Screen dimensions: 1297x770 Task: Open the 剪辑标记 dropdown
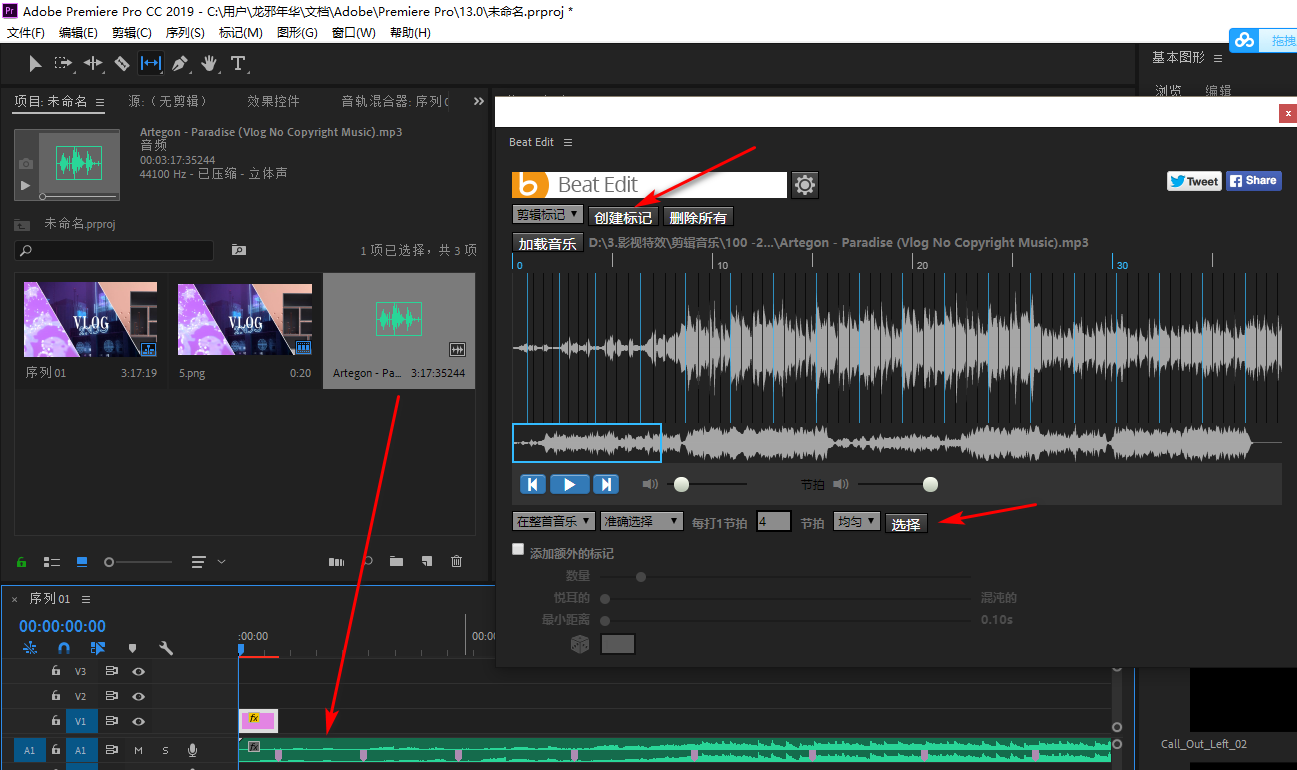coord(547,214)
